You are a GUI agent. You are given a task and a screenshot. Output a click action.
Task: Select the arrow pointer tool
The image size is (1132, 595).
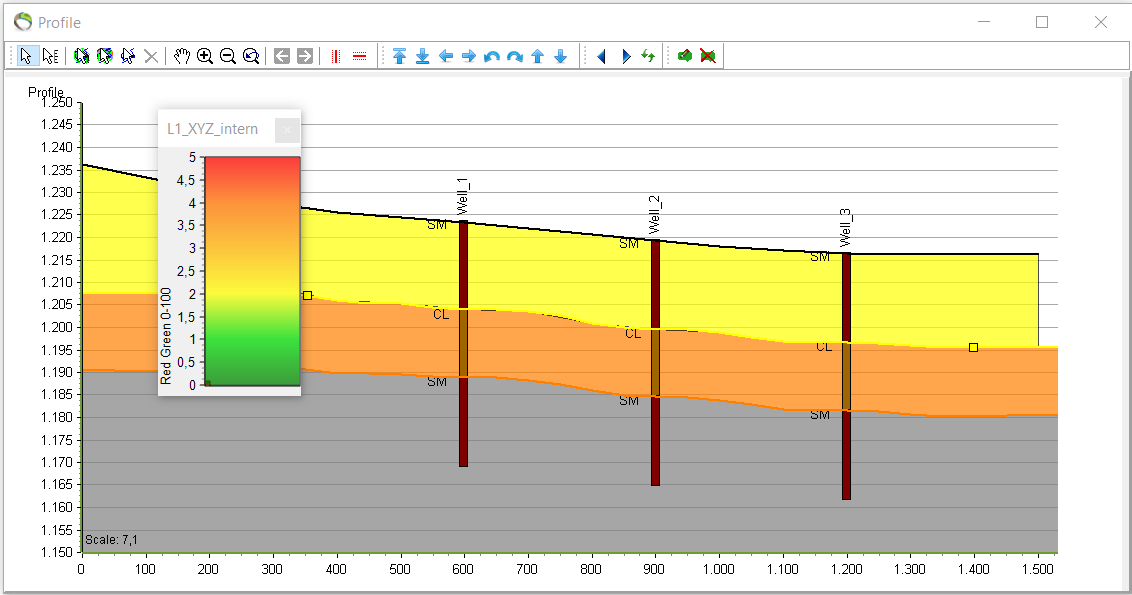[27, 56]
